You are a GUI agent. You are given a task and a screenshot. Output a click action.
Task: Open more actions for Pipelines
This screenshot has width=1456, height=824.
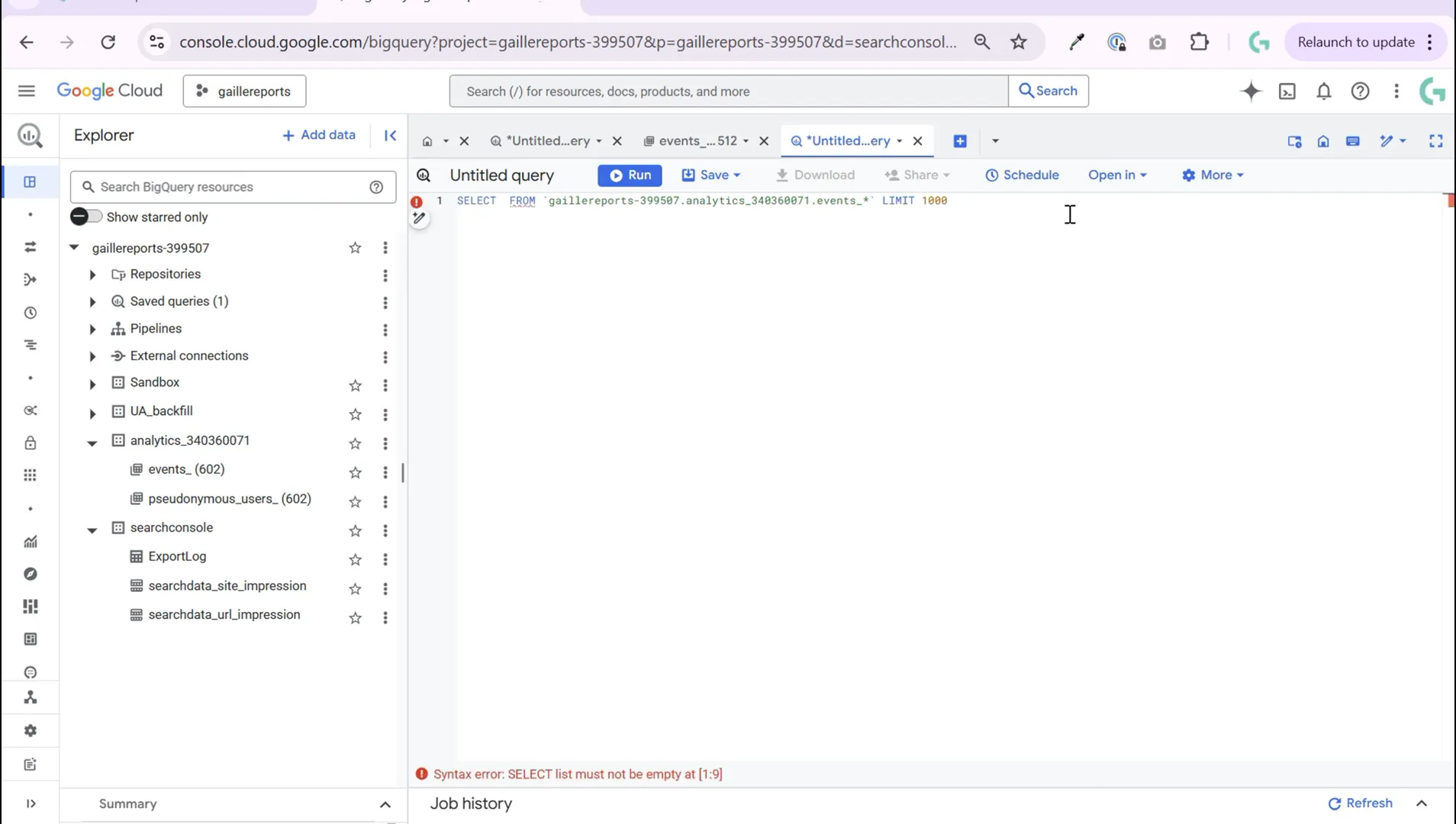pos(385,330)
